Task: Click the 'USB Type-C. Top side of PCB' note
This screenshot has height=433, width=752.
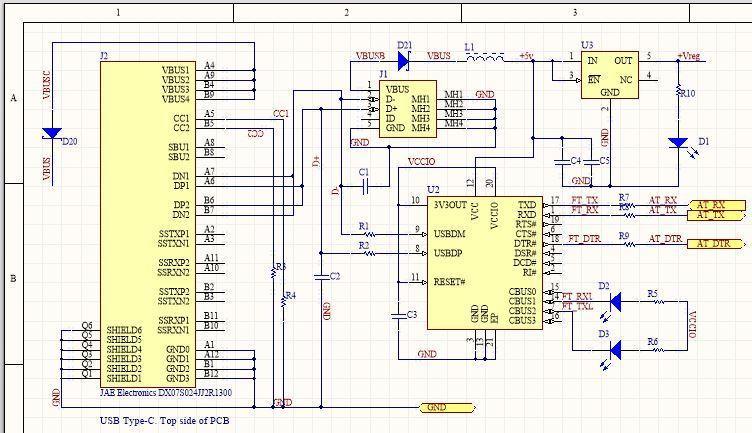Action: 164,421
